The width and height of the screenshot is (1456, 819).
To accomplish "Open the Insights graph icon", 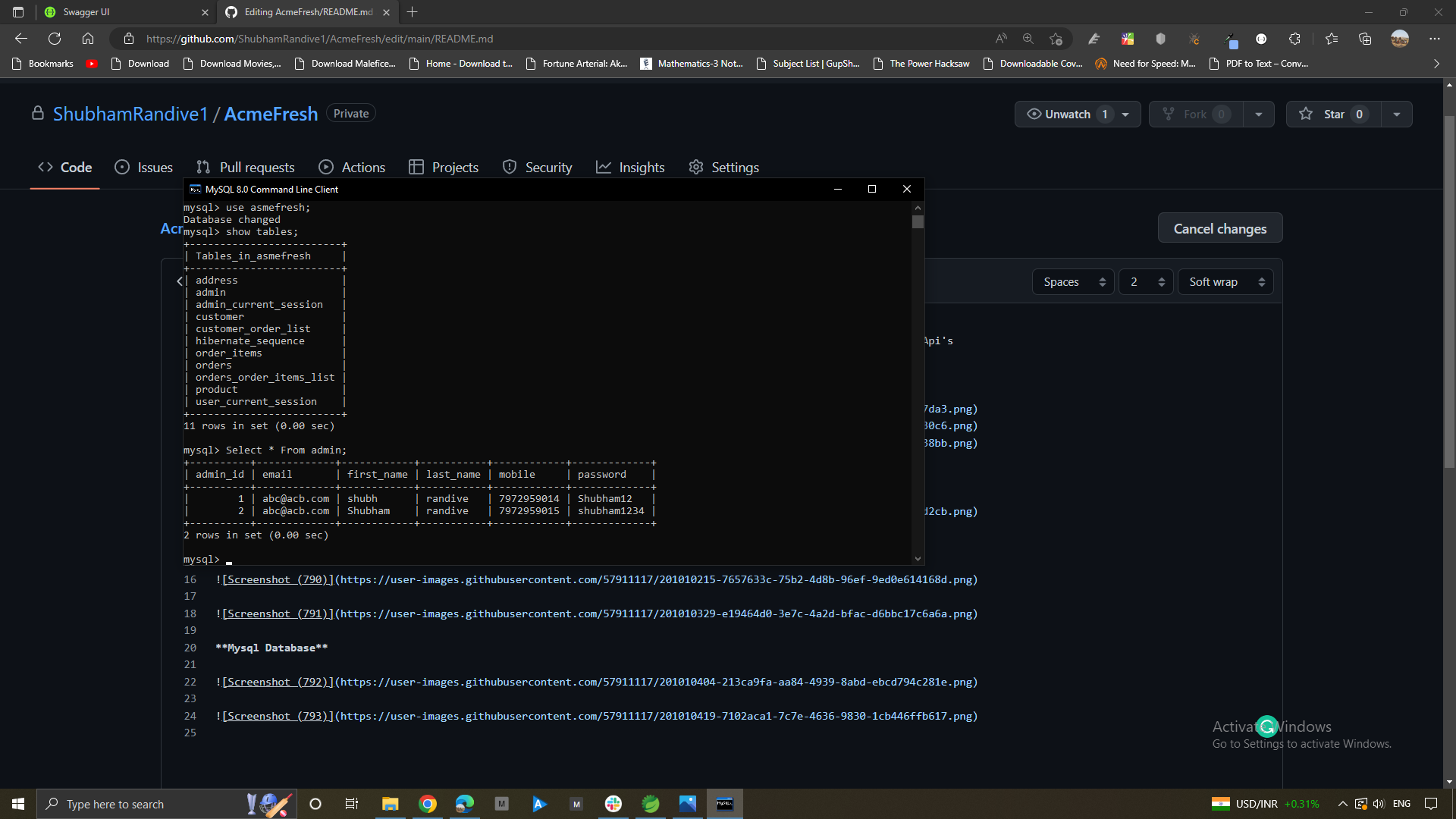I will 603,167.
